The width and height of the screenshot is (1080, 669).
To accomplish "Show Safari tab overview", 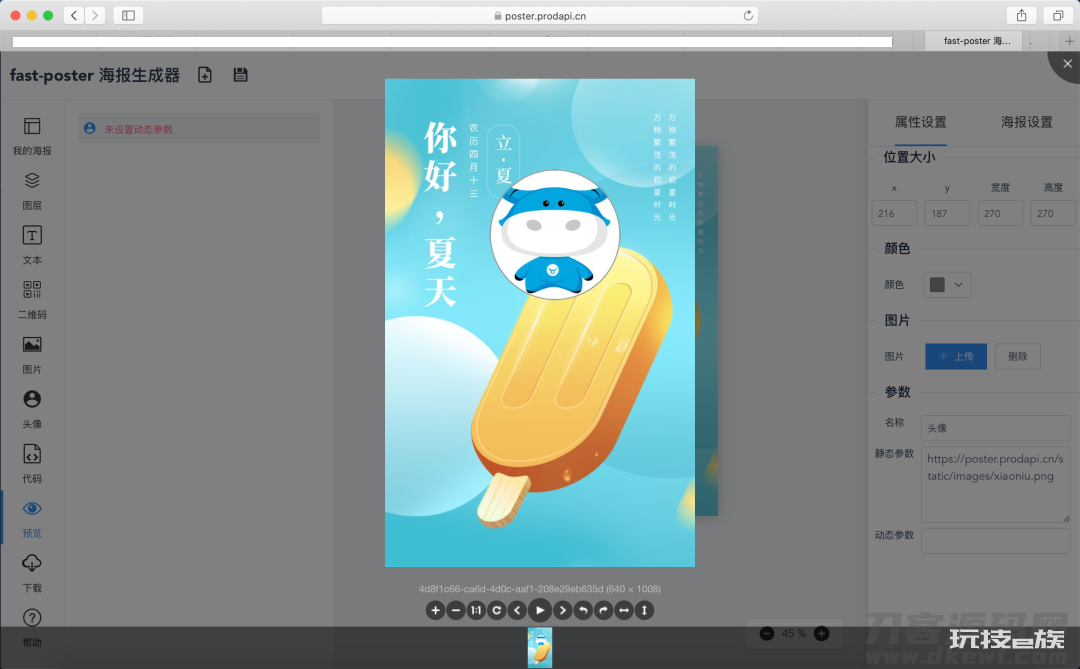I will click(1058, 15).
